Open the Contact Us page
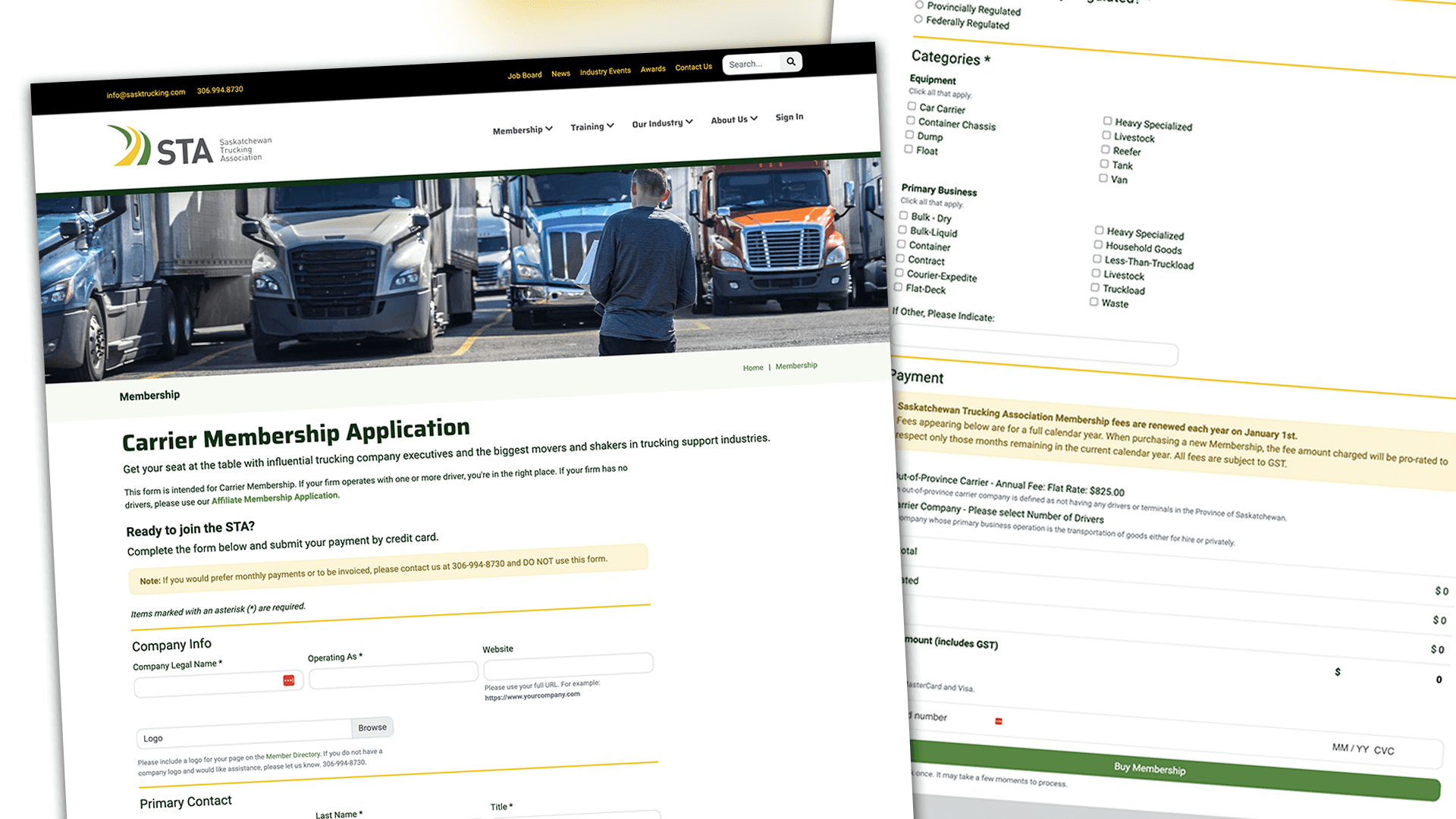Screen dimensions: 1456x819 692,67
